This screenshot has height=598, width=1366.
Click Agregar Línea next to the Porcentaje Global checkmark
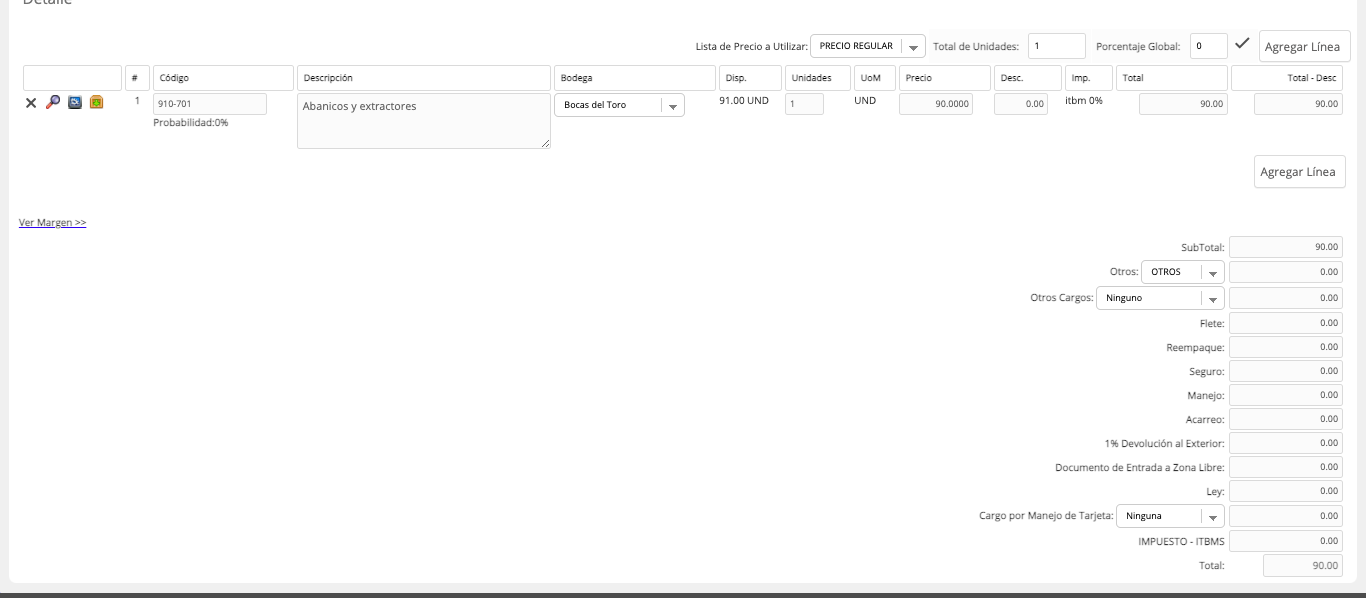click(x=1305, y=47)
